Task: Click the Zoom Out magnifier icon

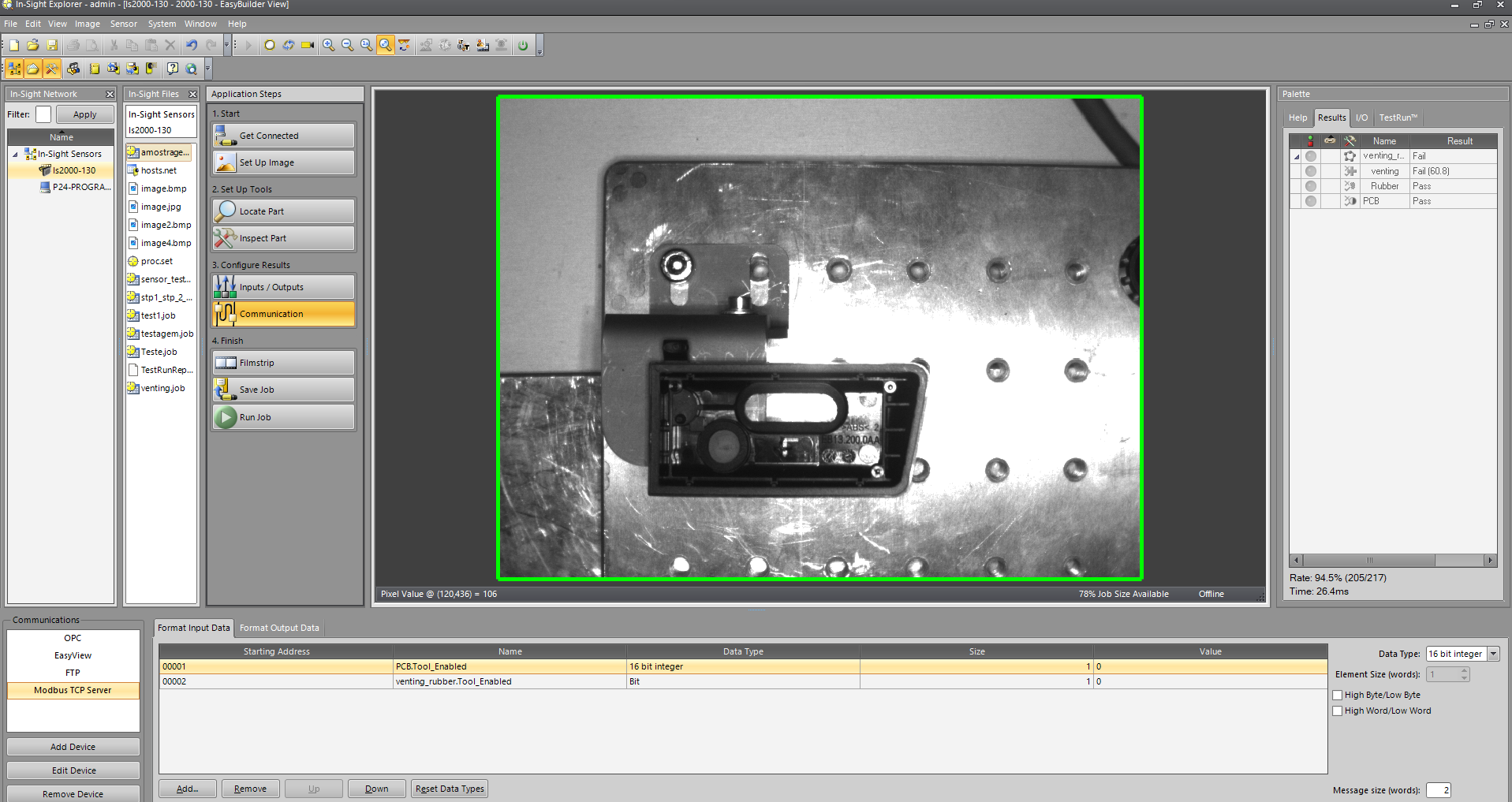Action: pyautogui.click(x=347, y=46)
